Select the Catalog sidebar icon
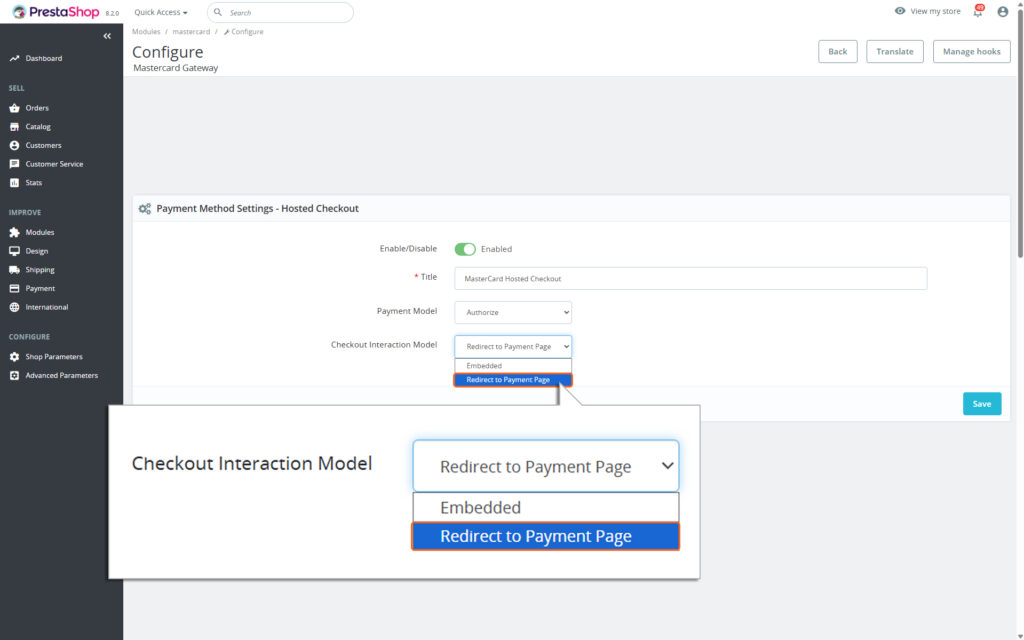1024x640 pixels. pos(14,126)
